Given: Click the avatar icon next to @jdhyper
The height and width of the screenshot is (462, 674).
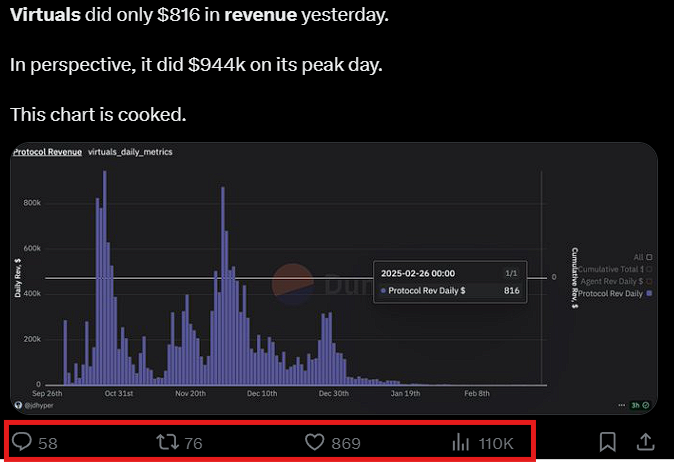Looking at the screenshot, I should pos(18,405).
